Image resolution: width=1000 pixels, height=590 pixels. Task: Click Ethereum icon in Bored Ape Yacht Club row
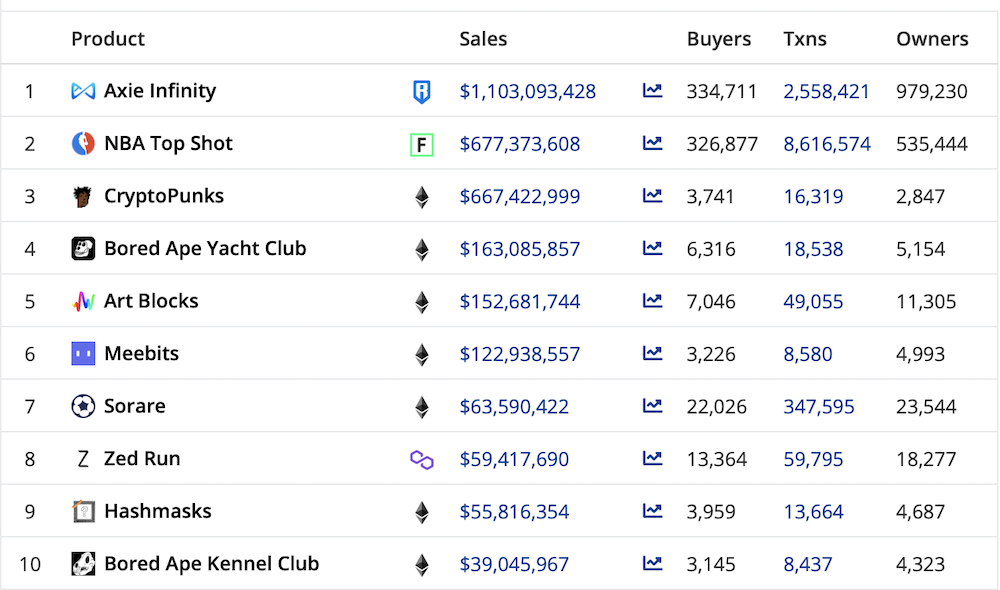pyautogui.click(x=422, y=249)
